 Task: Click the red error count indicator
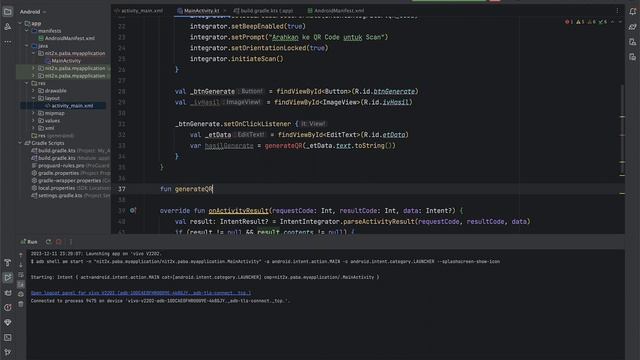569,22
